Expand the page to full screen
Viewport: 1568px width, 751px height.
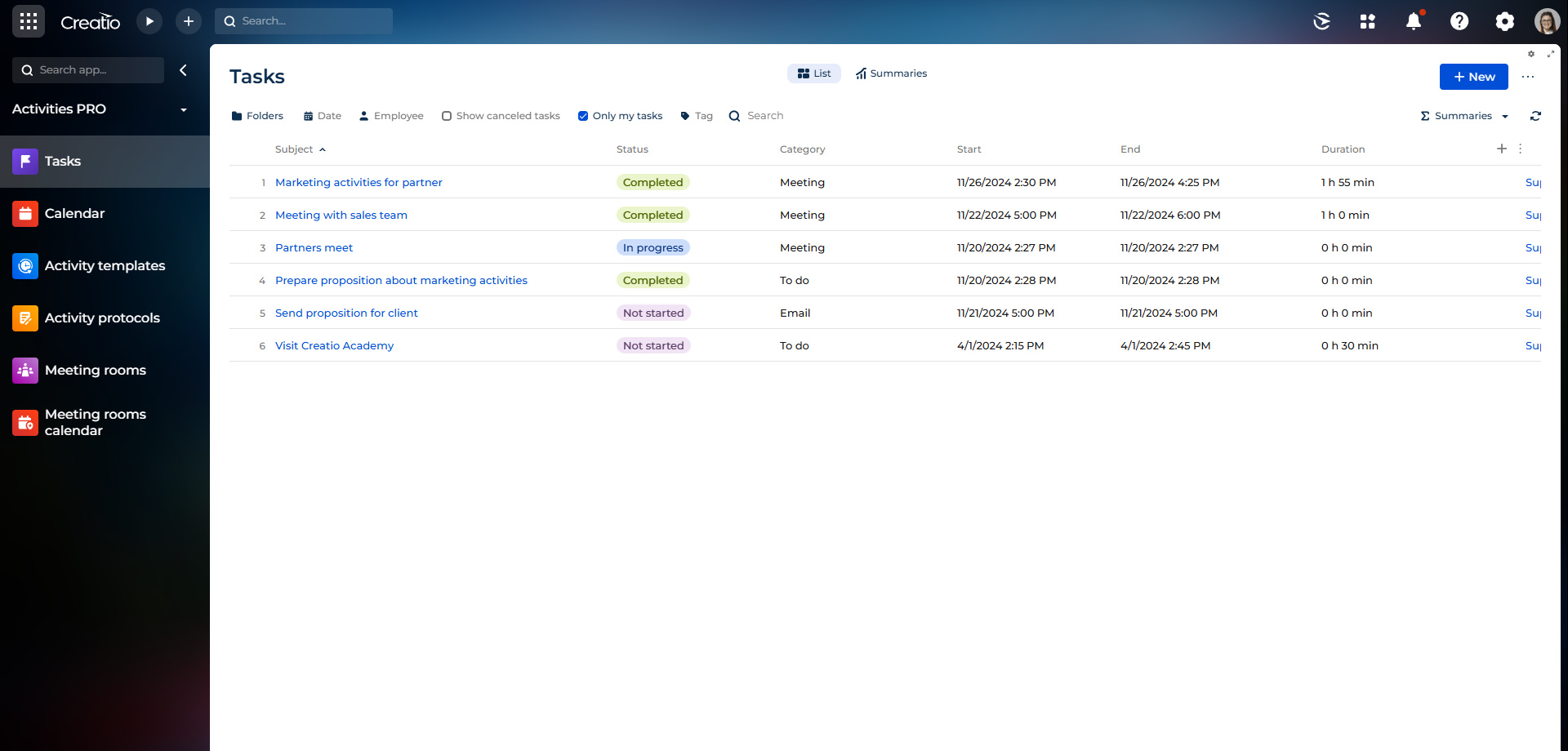click(x=1550, y=54)
